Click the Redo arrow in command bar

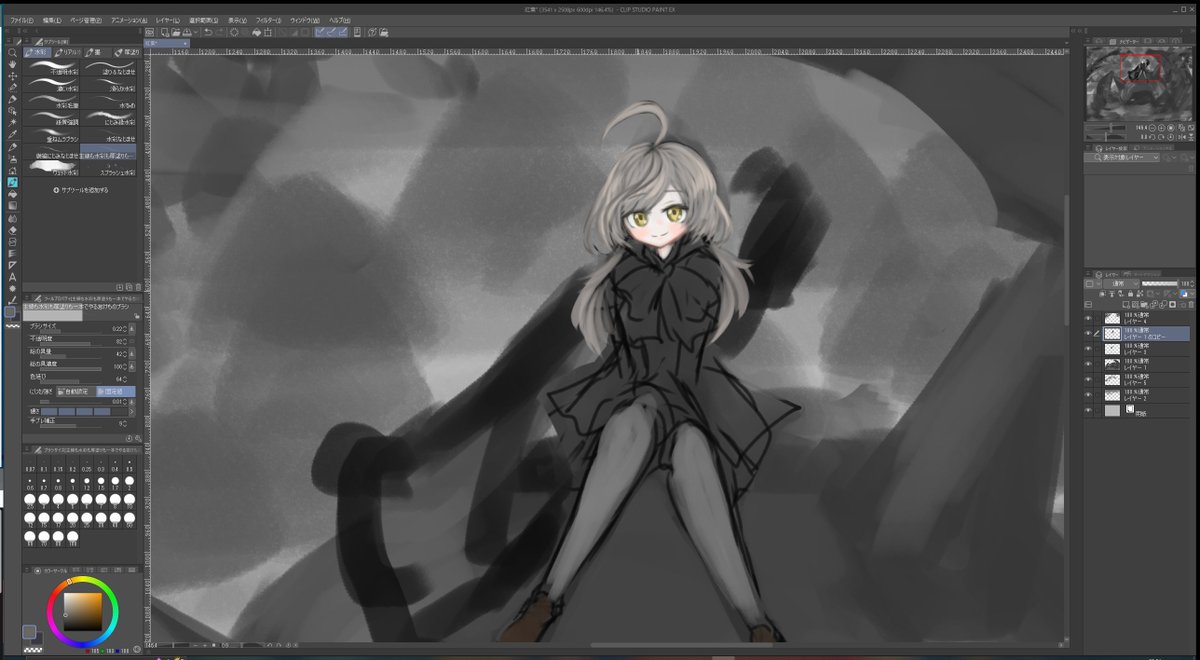220,32
